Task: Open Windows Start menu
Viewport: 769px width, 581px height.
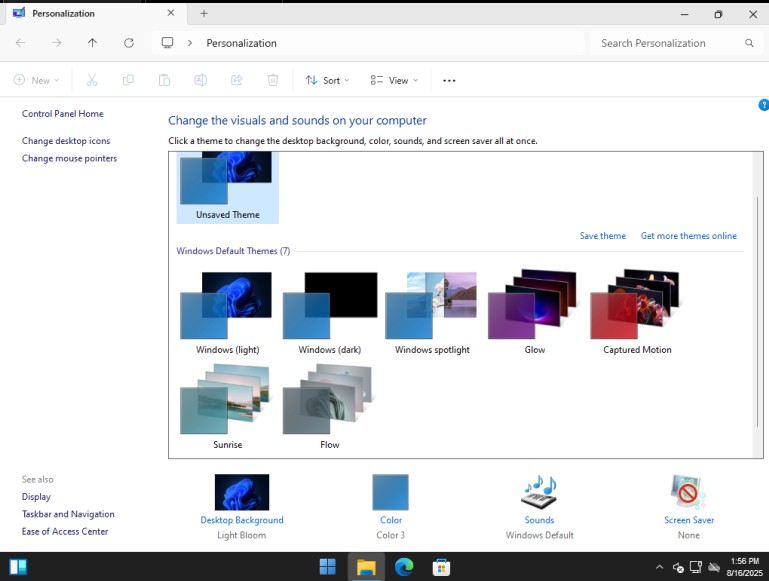Action: click(327, 567)
